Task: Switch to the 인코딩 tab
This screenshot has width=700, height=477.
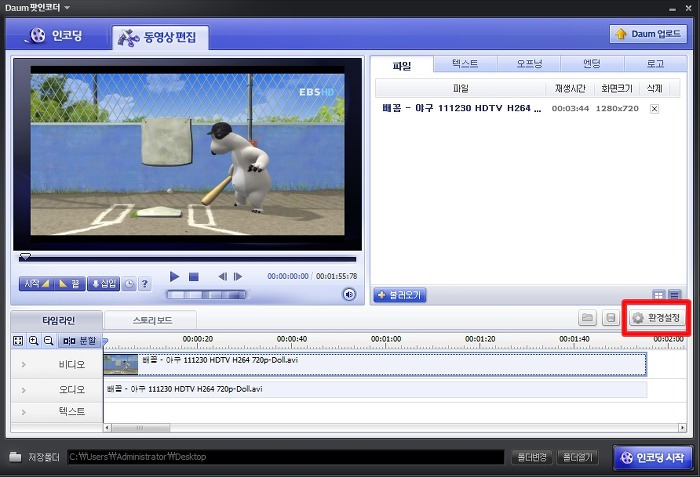Action: [x=55, y=35]
